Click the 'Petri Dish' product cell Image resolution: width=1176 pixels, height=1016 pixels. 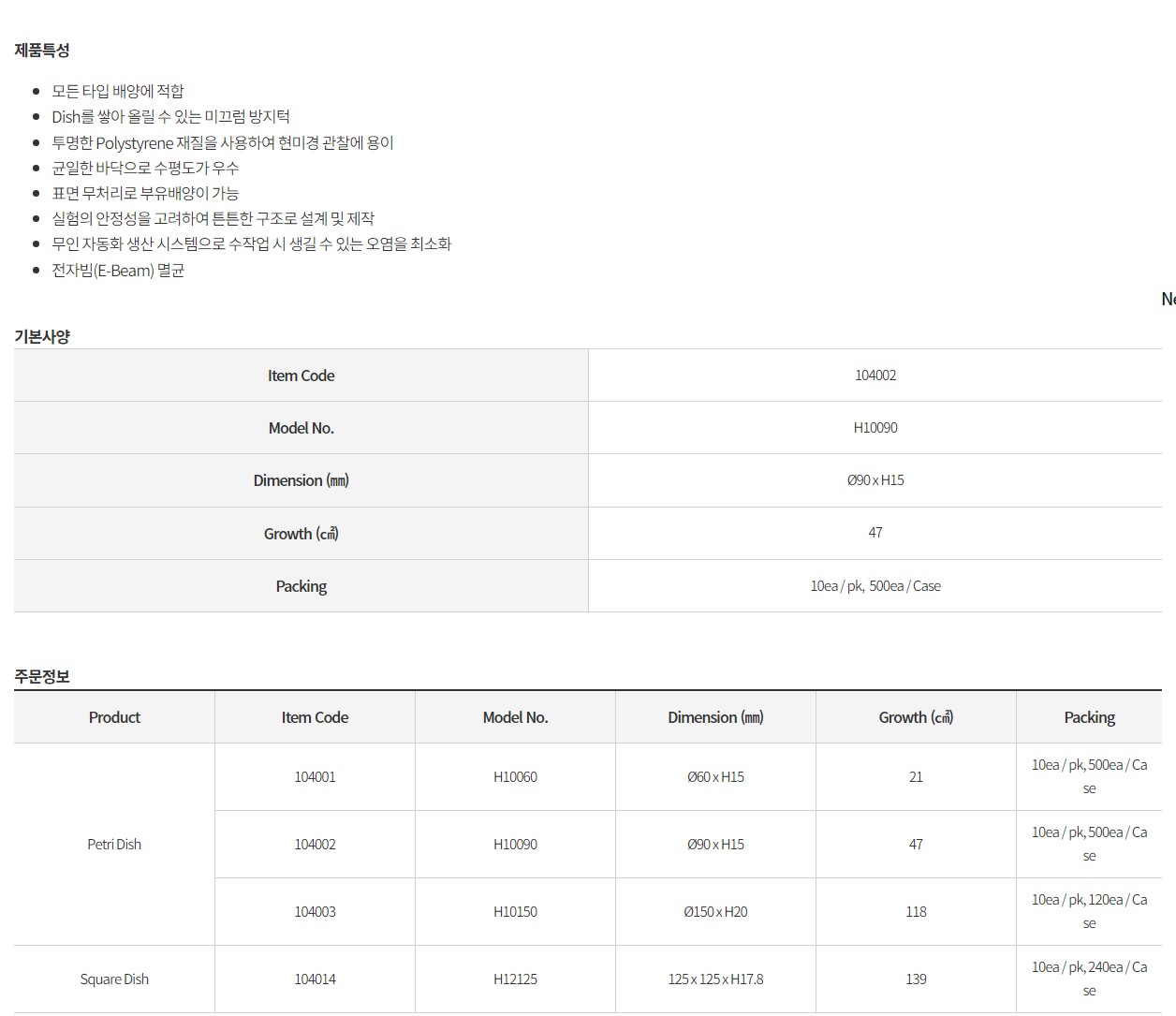coord(114,845)
